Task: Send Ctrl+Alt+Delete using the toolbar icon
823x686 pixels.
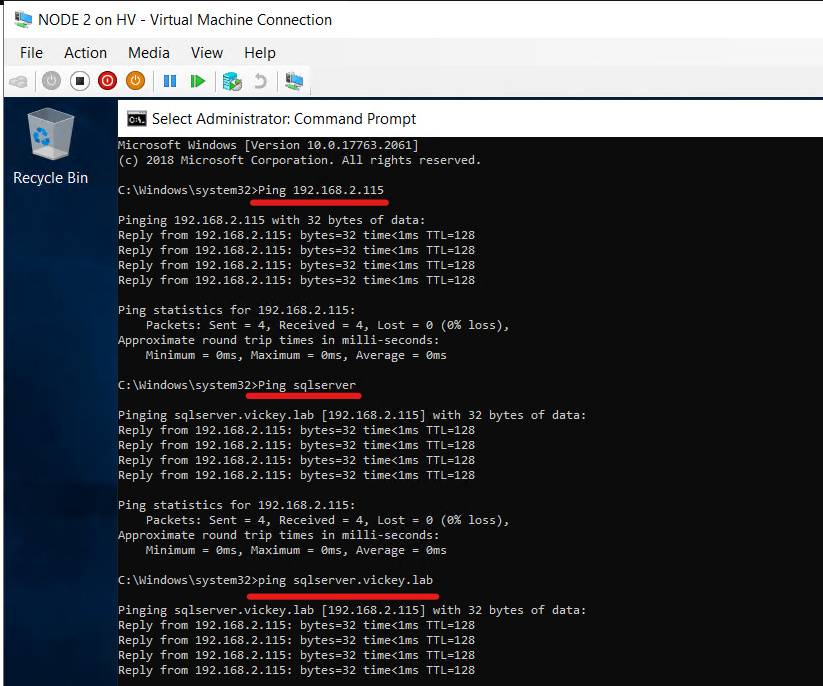Action: coord(19,81)
